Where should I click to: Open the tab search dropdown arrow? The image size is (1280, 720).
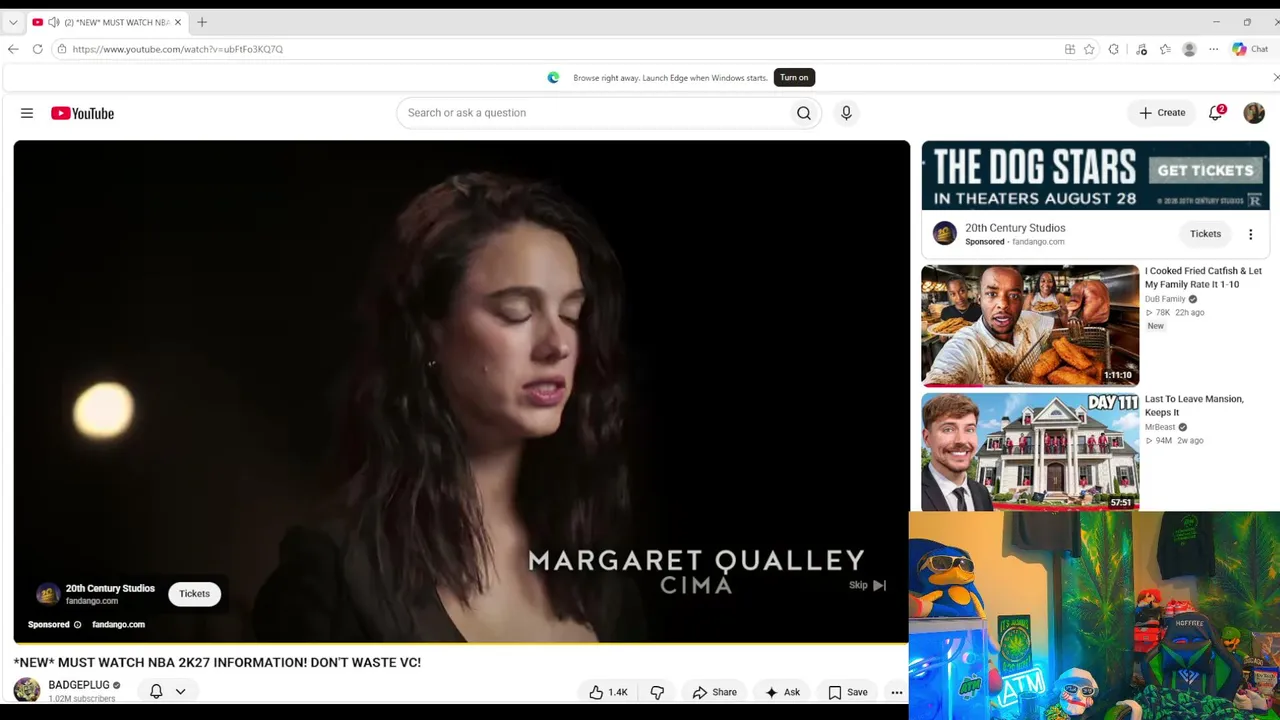click(x=13, y=22)
